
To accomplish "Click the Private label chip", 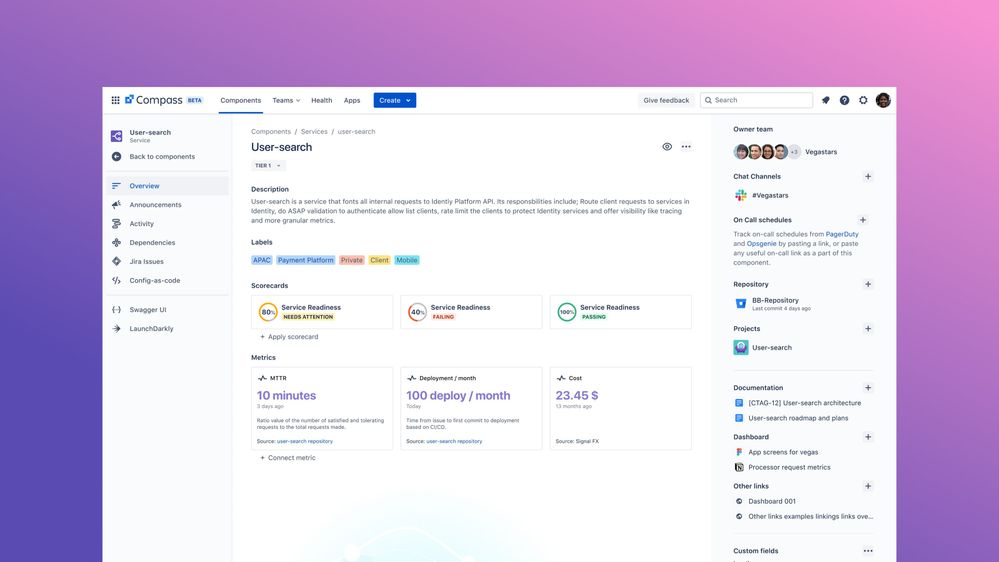I will [x=352, y=260].
